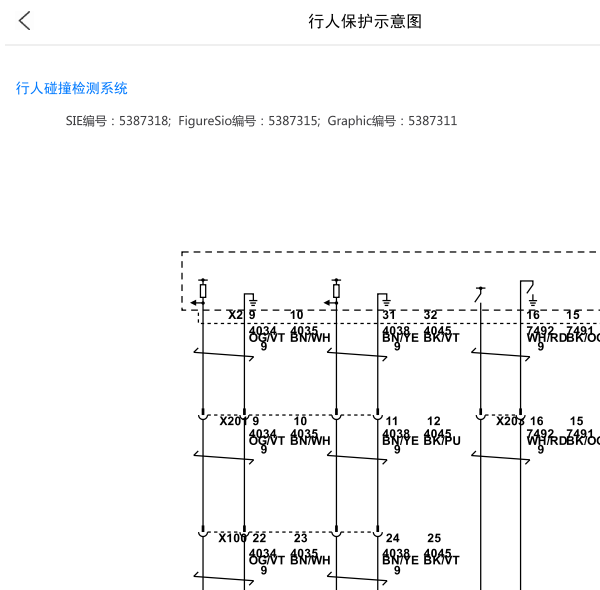Click pin number 32 on the diagram
600x590 pixels.
tap(430, 315)
